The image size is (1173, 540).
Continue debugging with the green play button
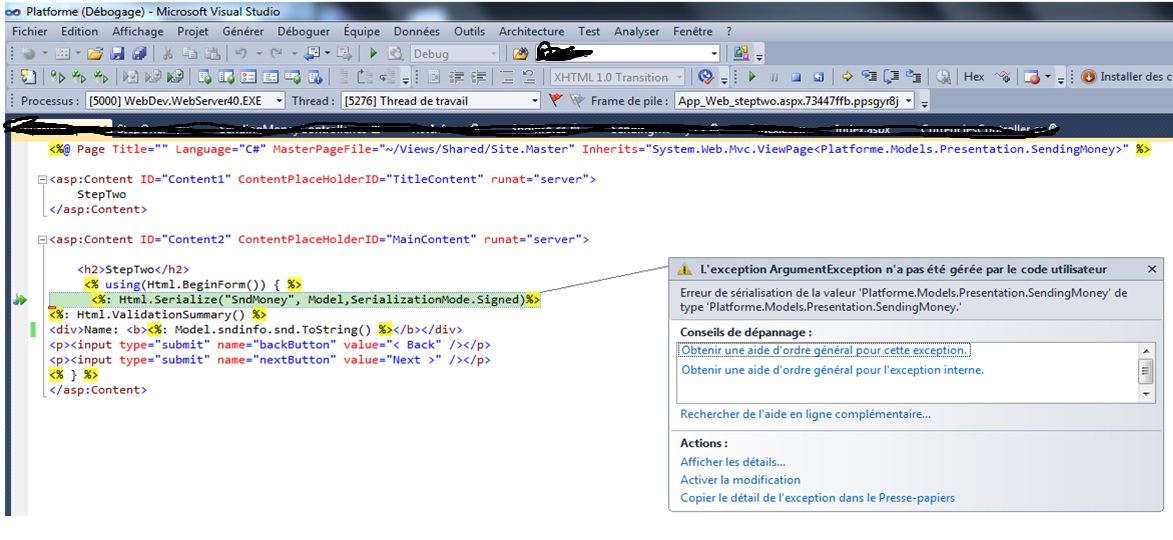753,77
